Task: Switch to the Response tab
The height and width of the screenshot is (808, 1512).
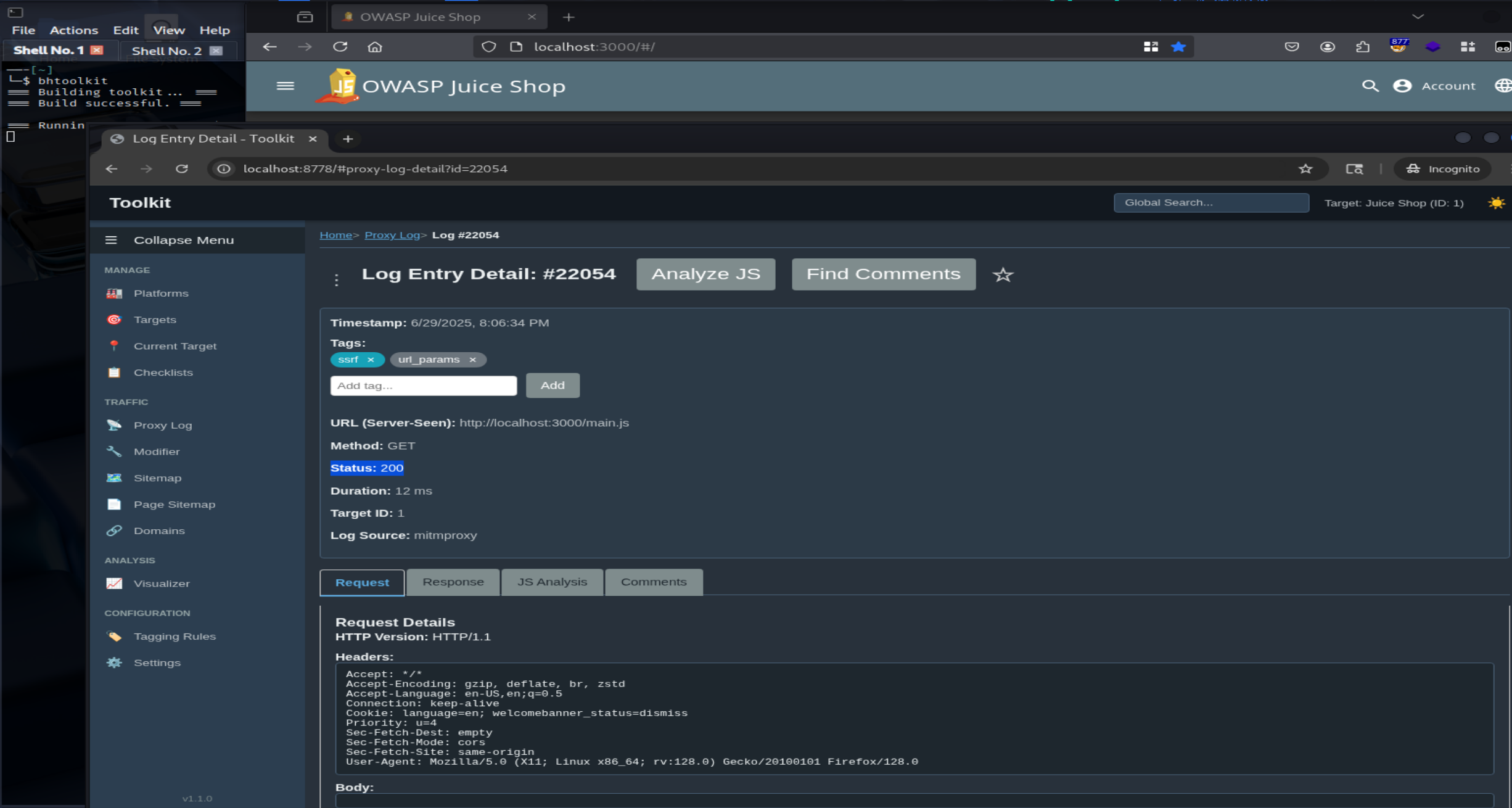Action: pos(453,582)
